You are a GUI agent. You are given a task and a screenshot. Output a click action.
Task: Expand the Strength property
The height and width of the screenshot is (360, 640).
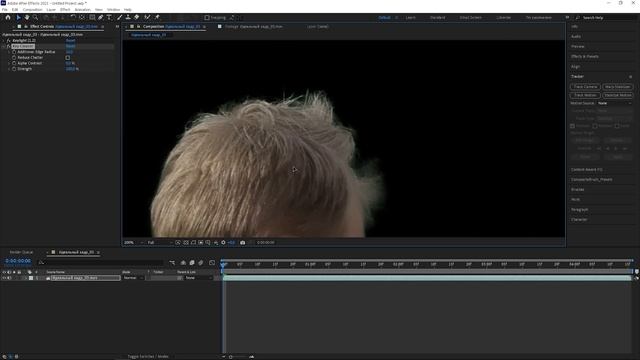pyautogui.click(x=9, y=69)
